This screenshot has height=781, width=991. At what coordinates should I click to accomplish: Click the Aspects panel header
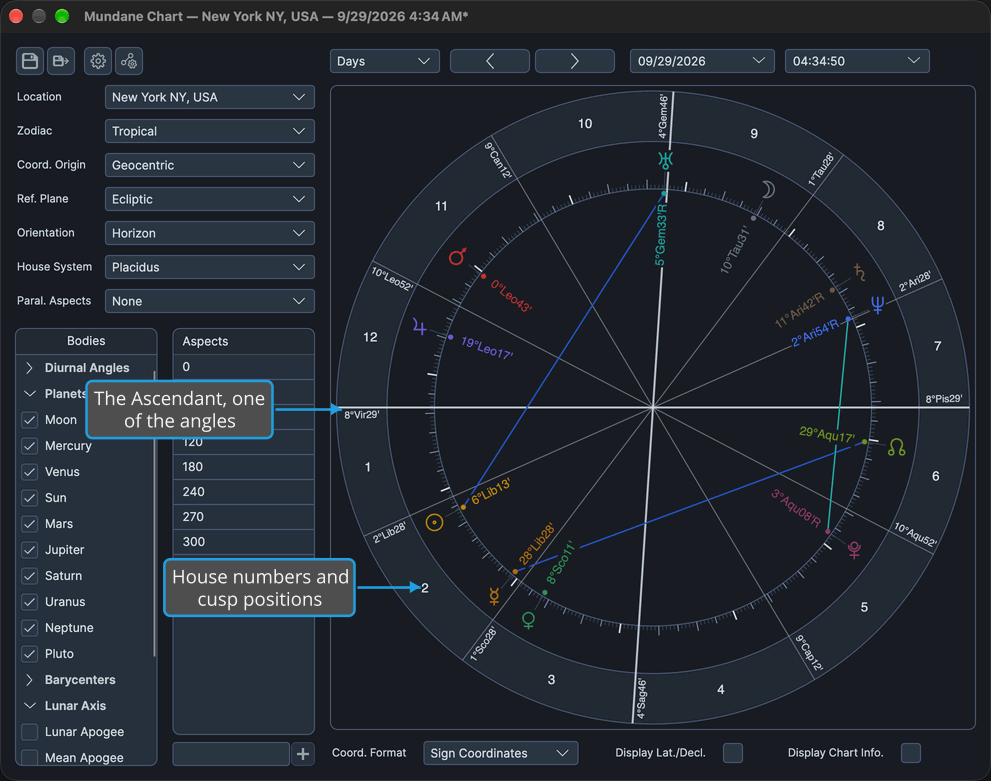point(244,341)
